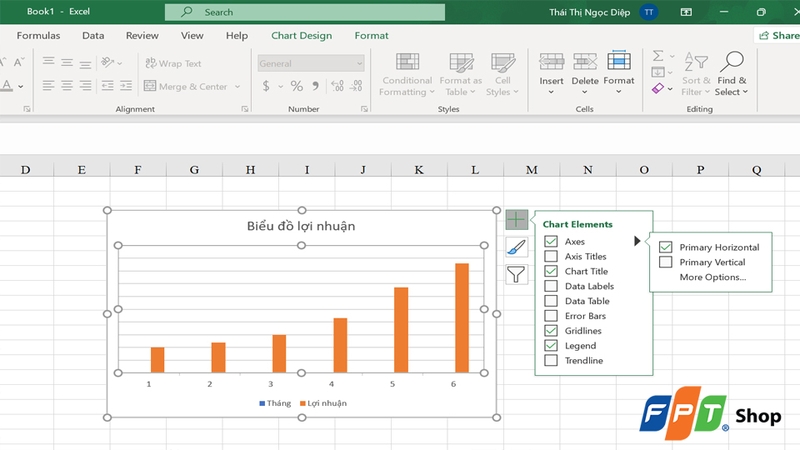Click the Accounting dollar format icon
Screen dimensions: 800x450
[266, 86]
